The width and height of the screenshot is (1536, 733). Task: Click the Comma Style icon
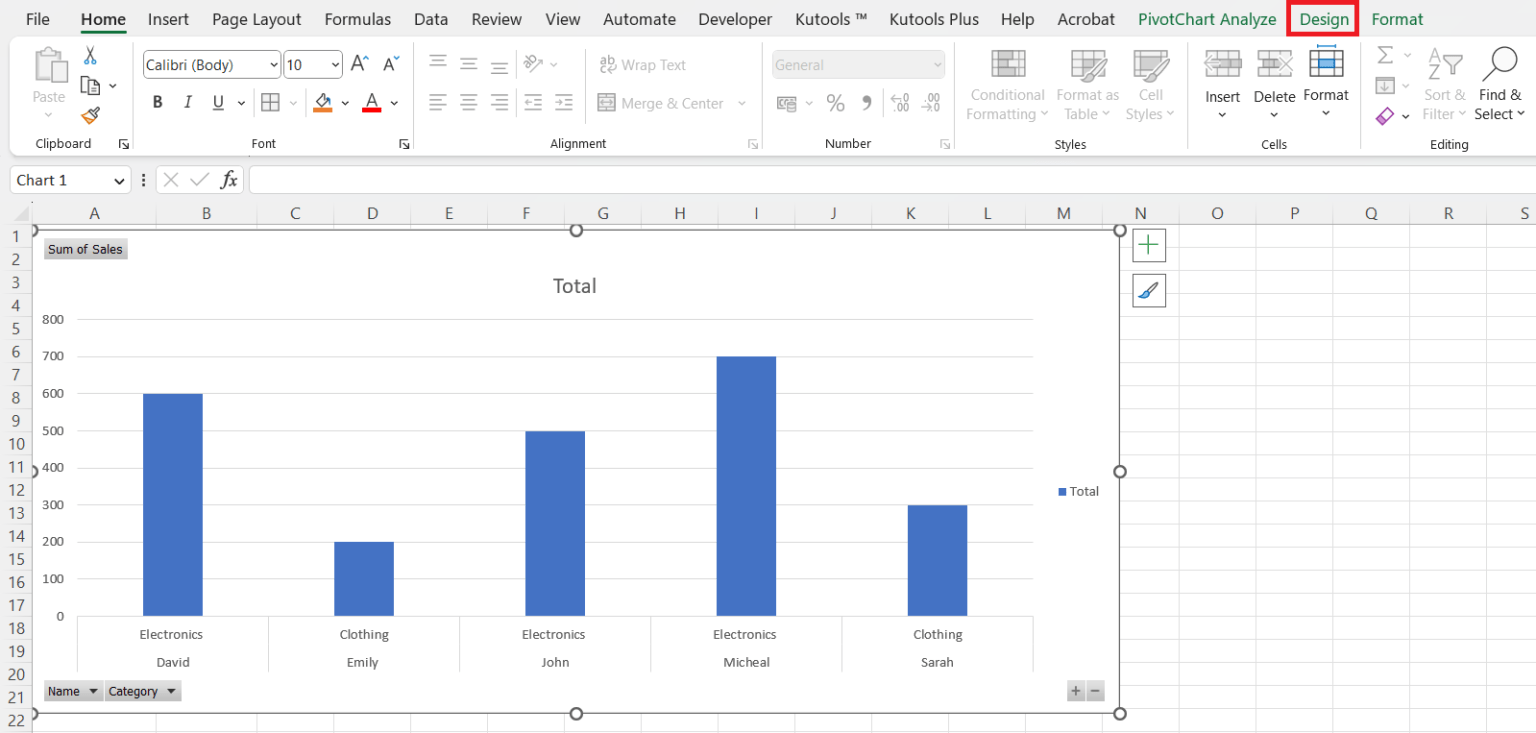pos(866,102)
